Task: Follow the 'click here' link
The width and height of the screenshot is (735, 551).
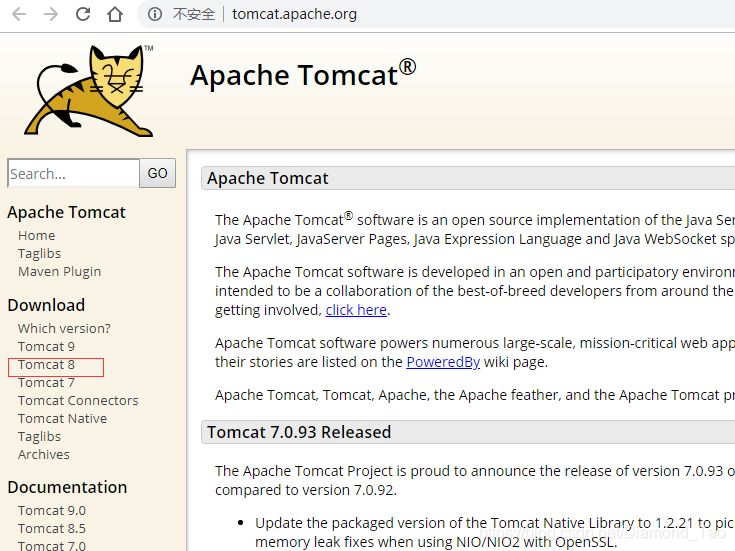Action: coord(356,310)
